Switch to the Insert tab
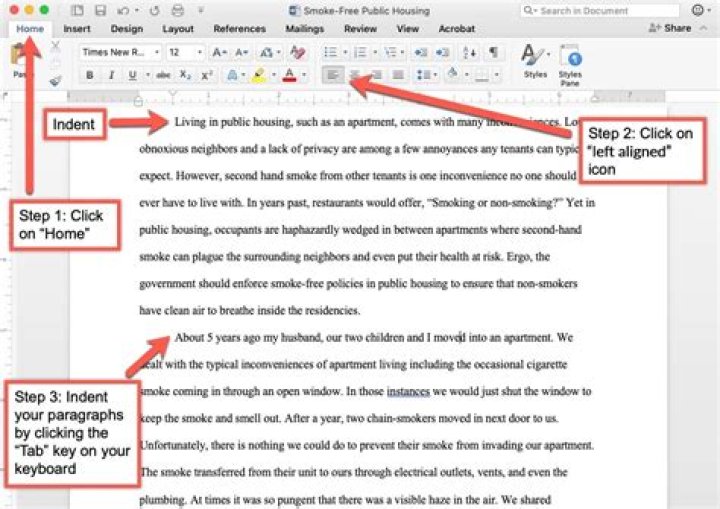Screen dimensions: 720x509 click(76, 29)
